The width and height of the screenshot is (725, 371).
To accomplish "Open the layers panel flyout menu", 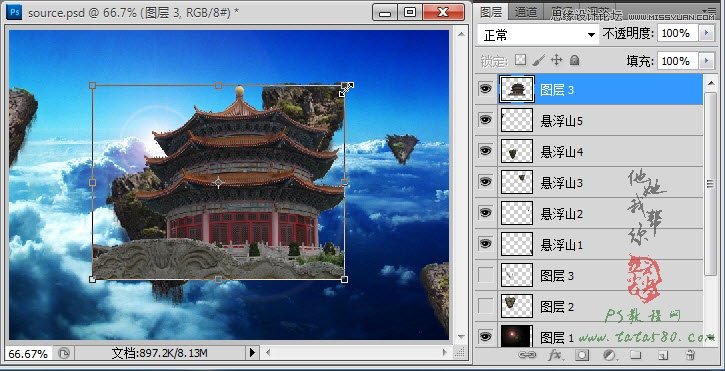I will 709,10.
